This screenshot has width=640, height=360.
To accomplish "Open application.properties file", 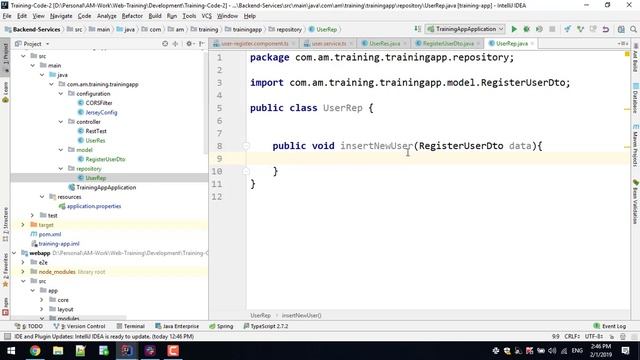I will (x=93, y=206).
